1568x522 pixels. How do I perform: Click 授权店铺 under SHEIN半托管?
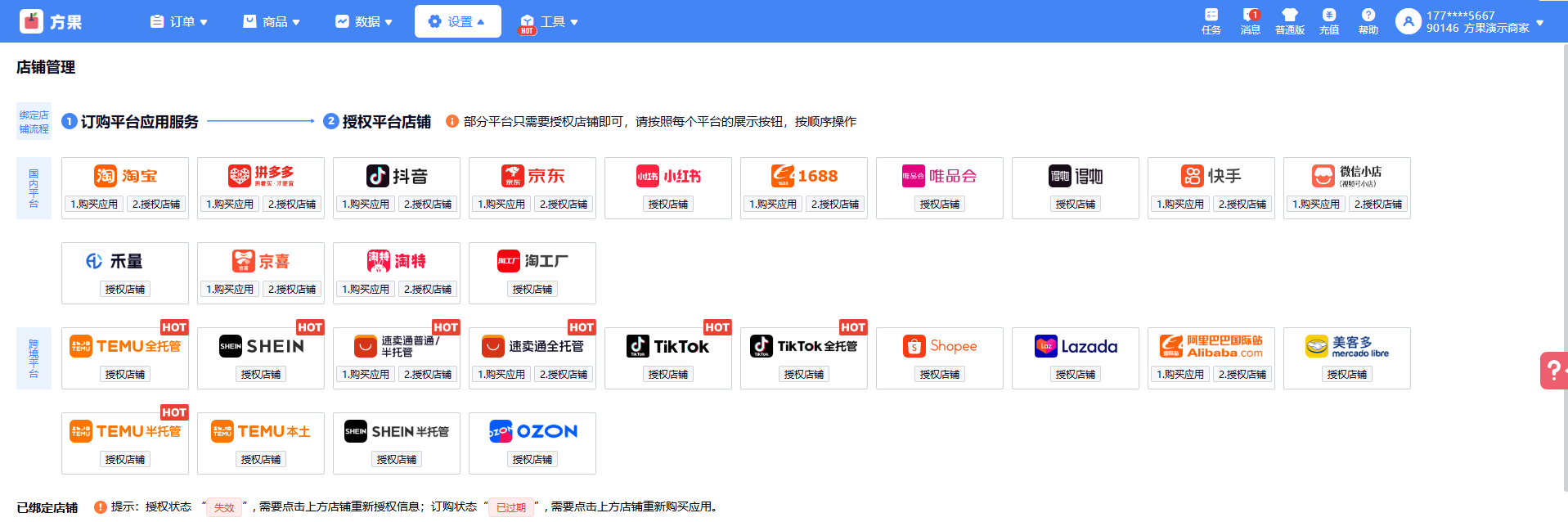point(397,459)
